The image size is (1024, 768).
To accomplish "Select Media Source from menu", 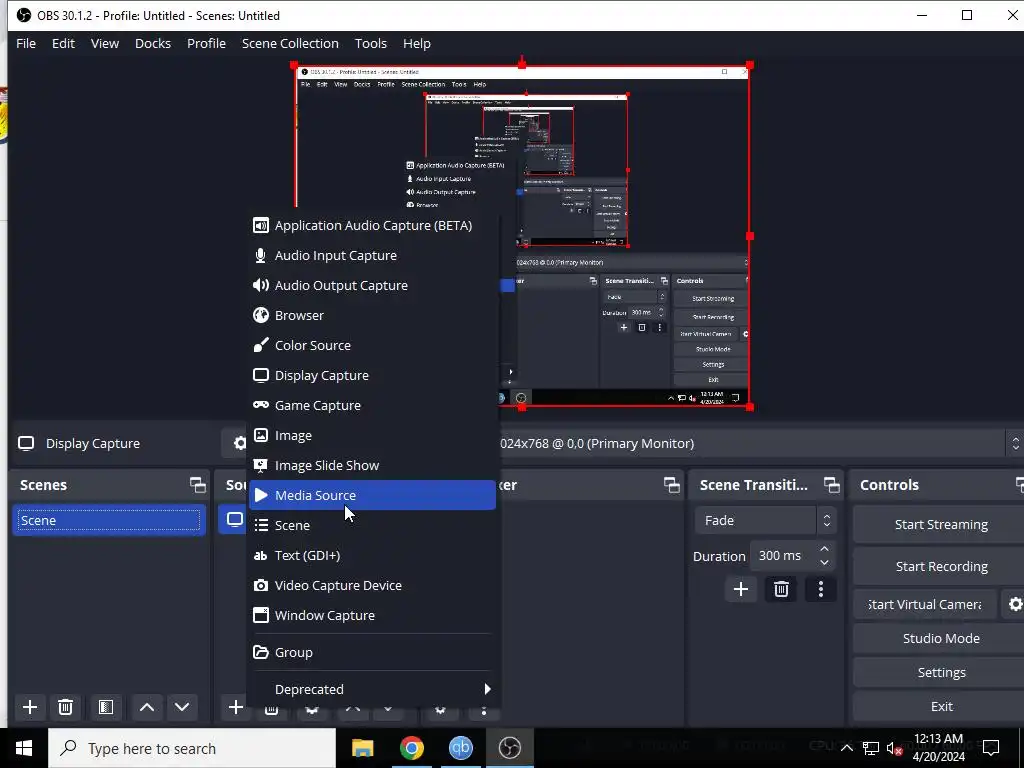I will pos(372,495).
